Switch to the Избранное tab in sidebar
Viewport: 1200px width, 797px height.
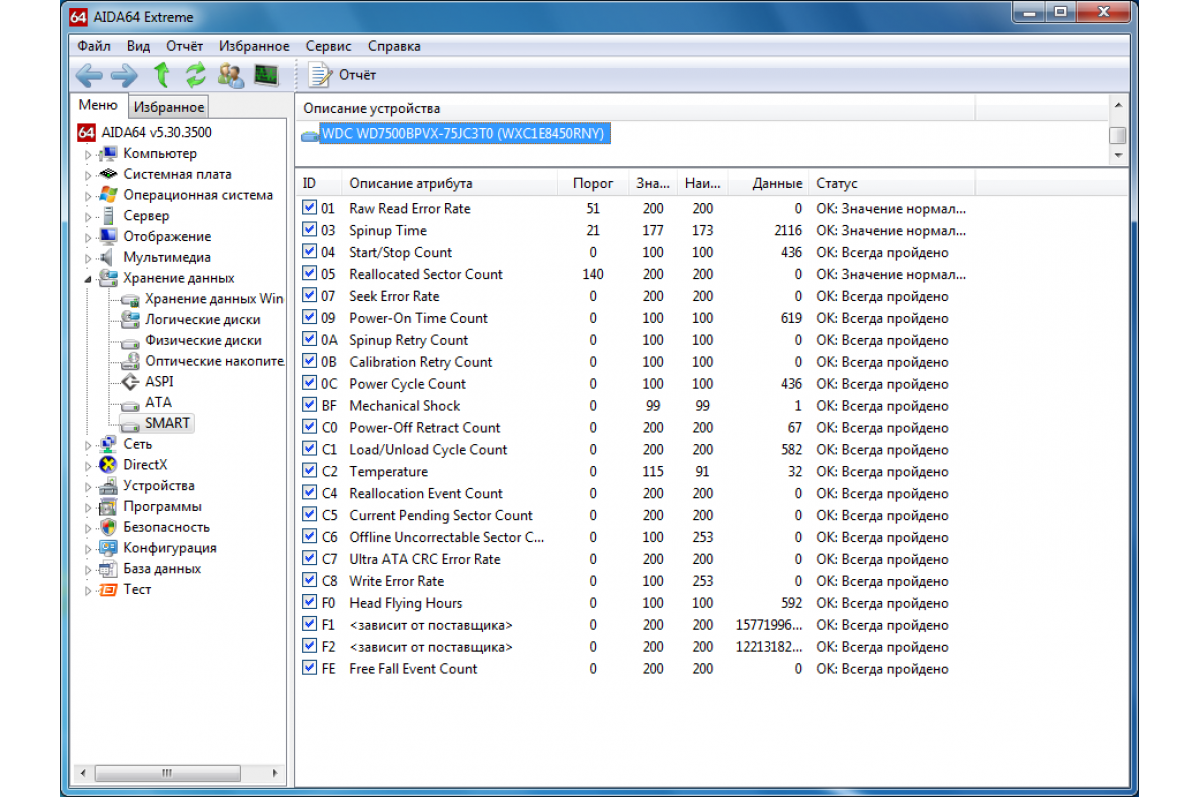169,107
